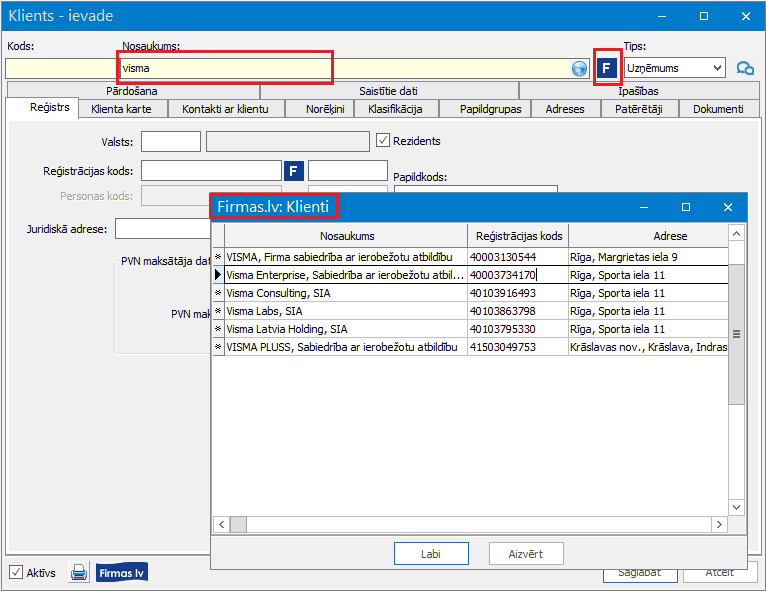Click the horizontal scrollbar right arrow
Viewport: 766px width, 595px height.
[719, 525]
